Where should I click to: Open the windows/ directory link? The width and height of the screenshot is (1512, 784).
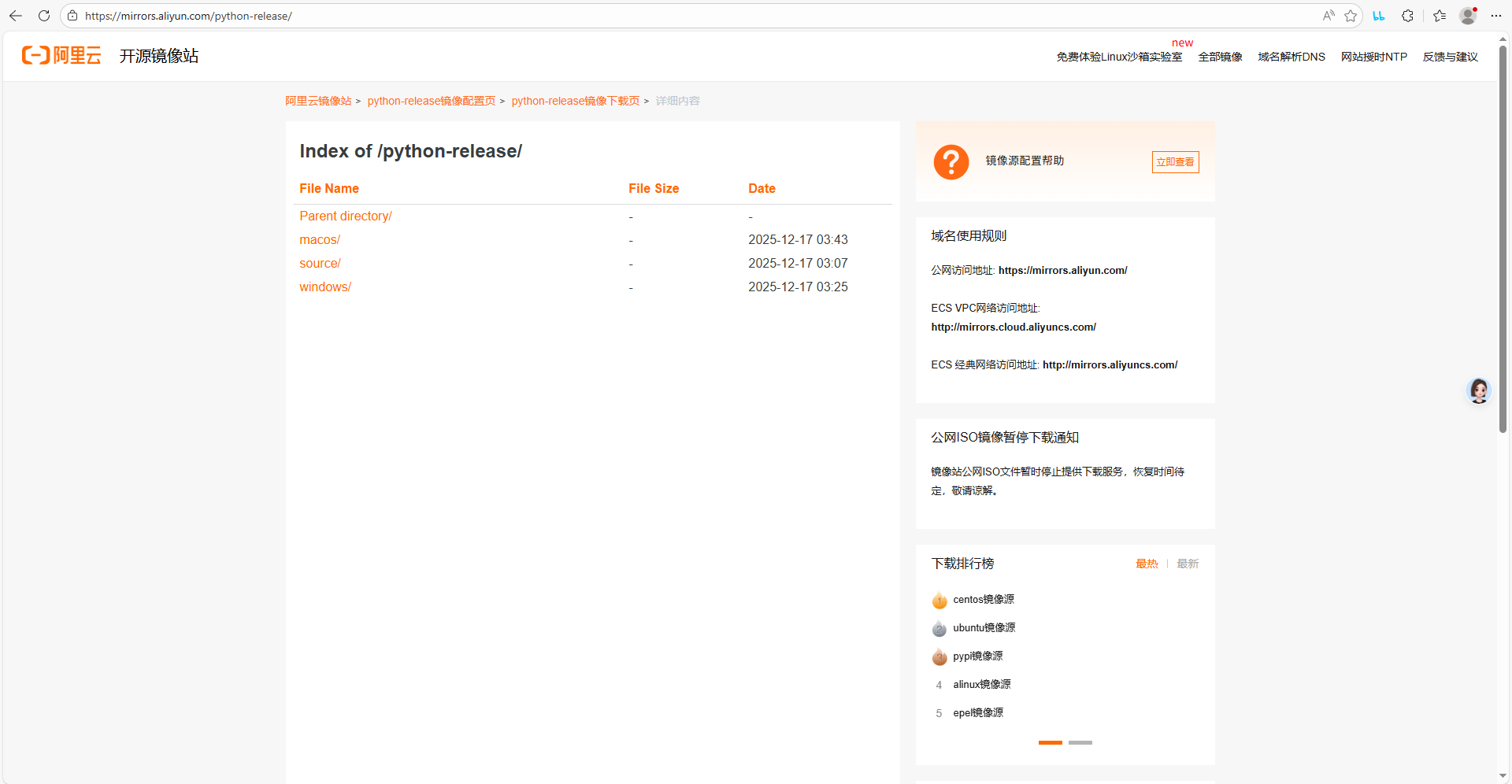[x=324, y=287]
